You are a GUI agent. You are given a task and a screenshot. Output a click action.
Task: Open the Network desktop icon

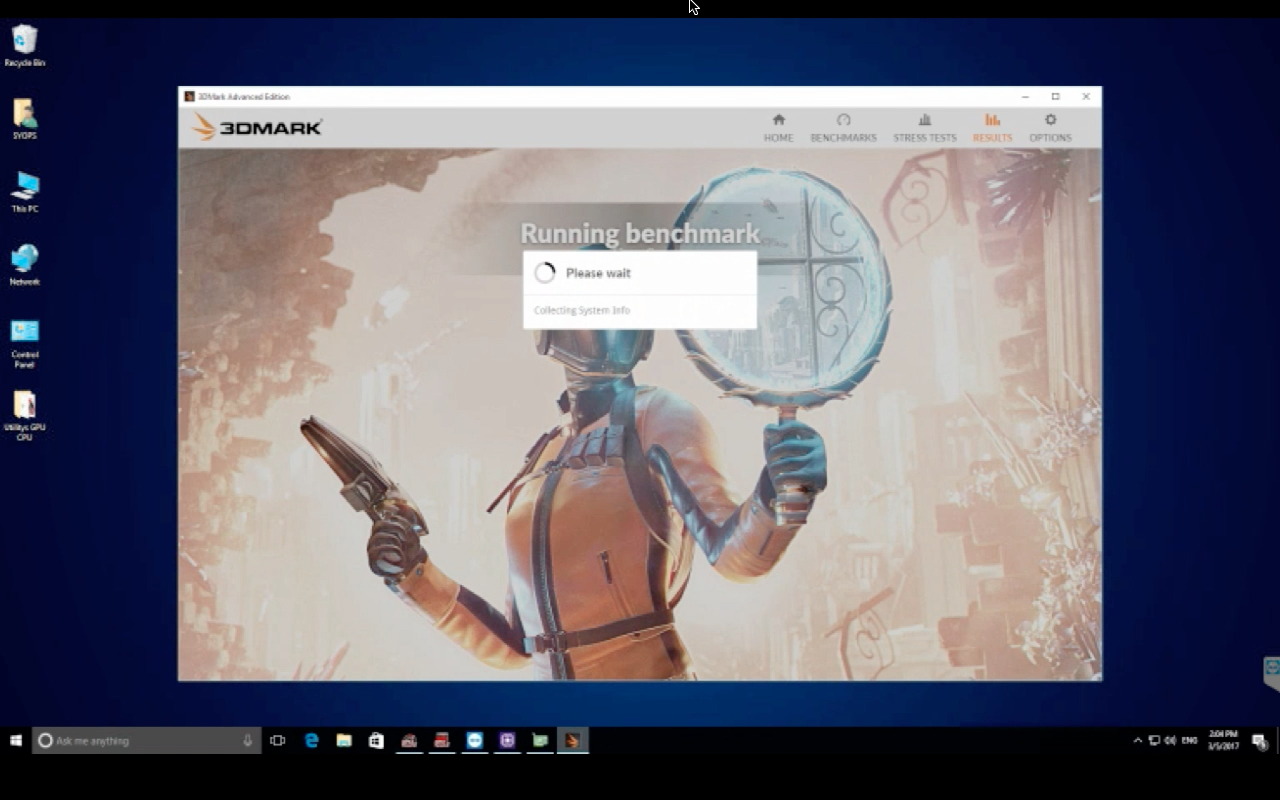click(25, 264)
